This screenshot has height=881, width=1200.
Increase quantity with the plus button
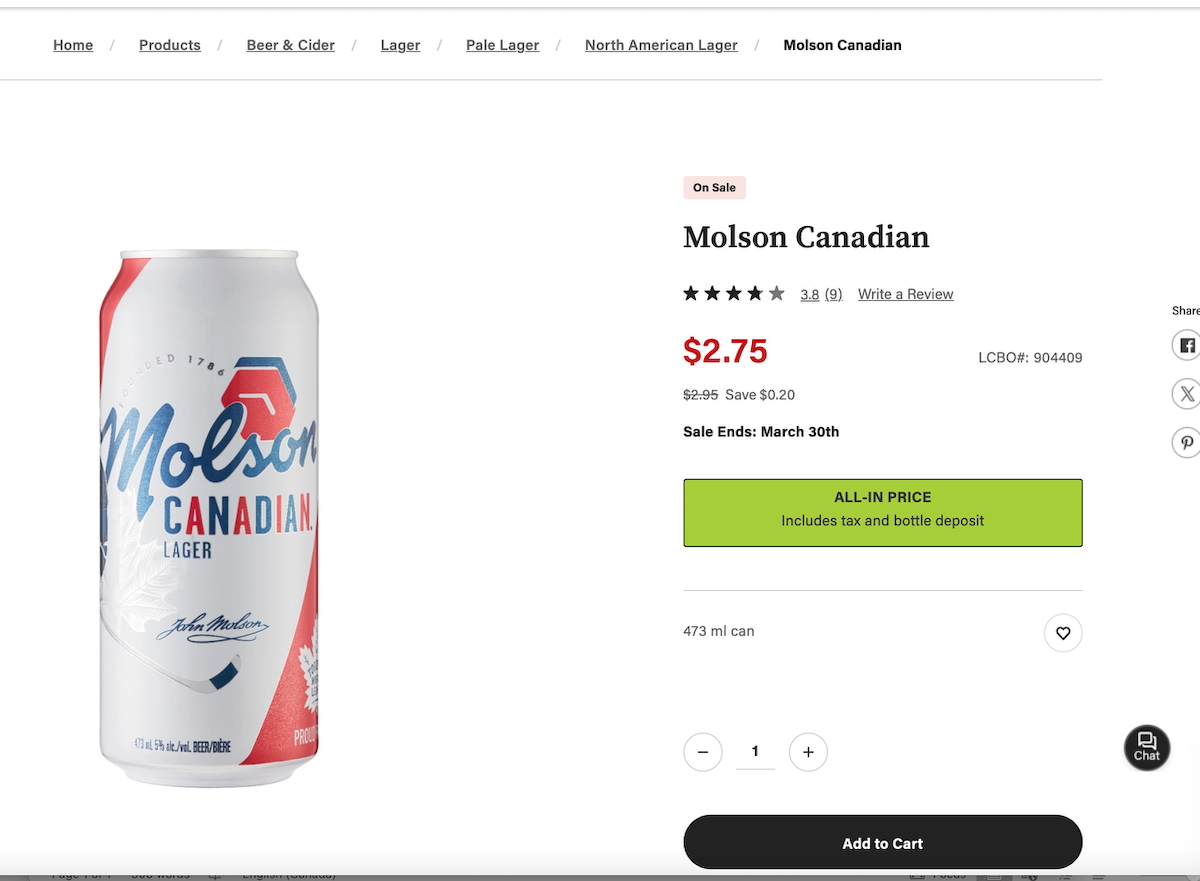808,752
